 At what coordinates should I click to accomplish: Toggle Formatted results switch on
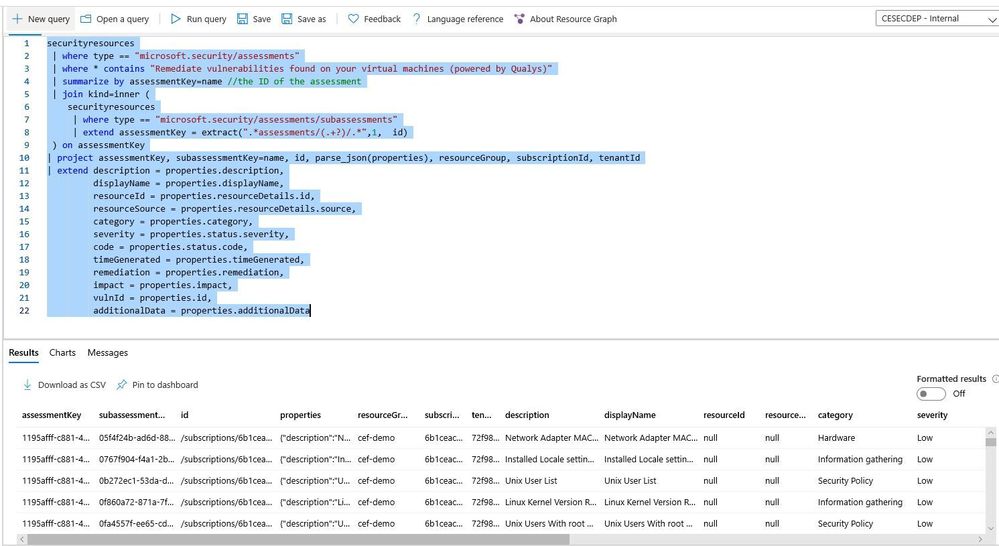931,394
